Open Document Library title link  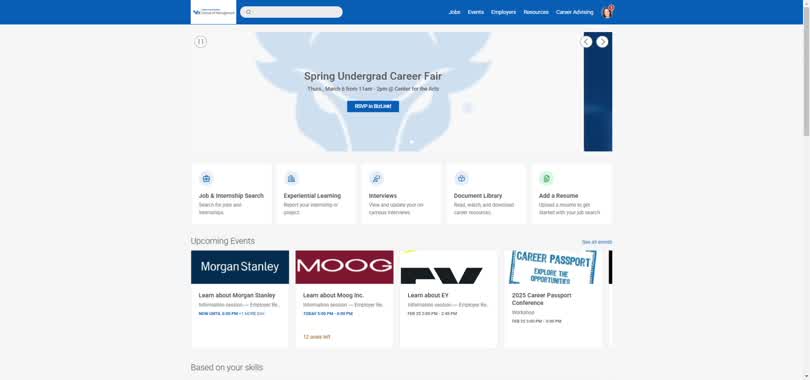(478, 196)
